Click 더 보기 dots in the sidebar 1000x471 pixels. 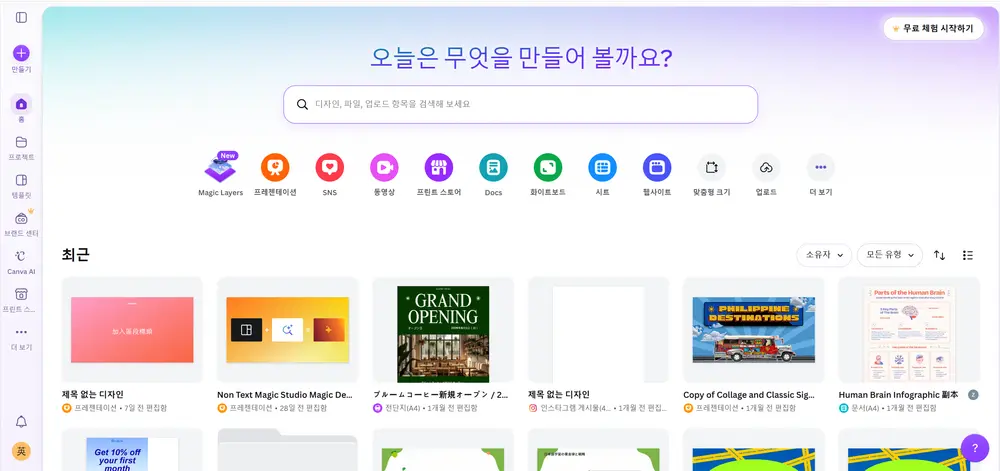21,332
